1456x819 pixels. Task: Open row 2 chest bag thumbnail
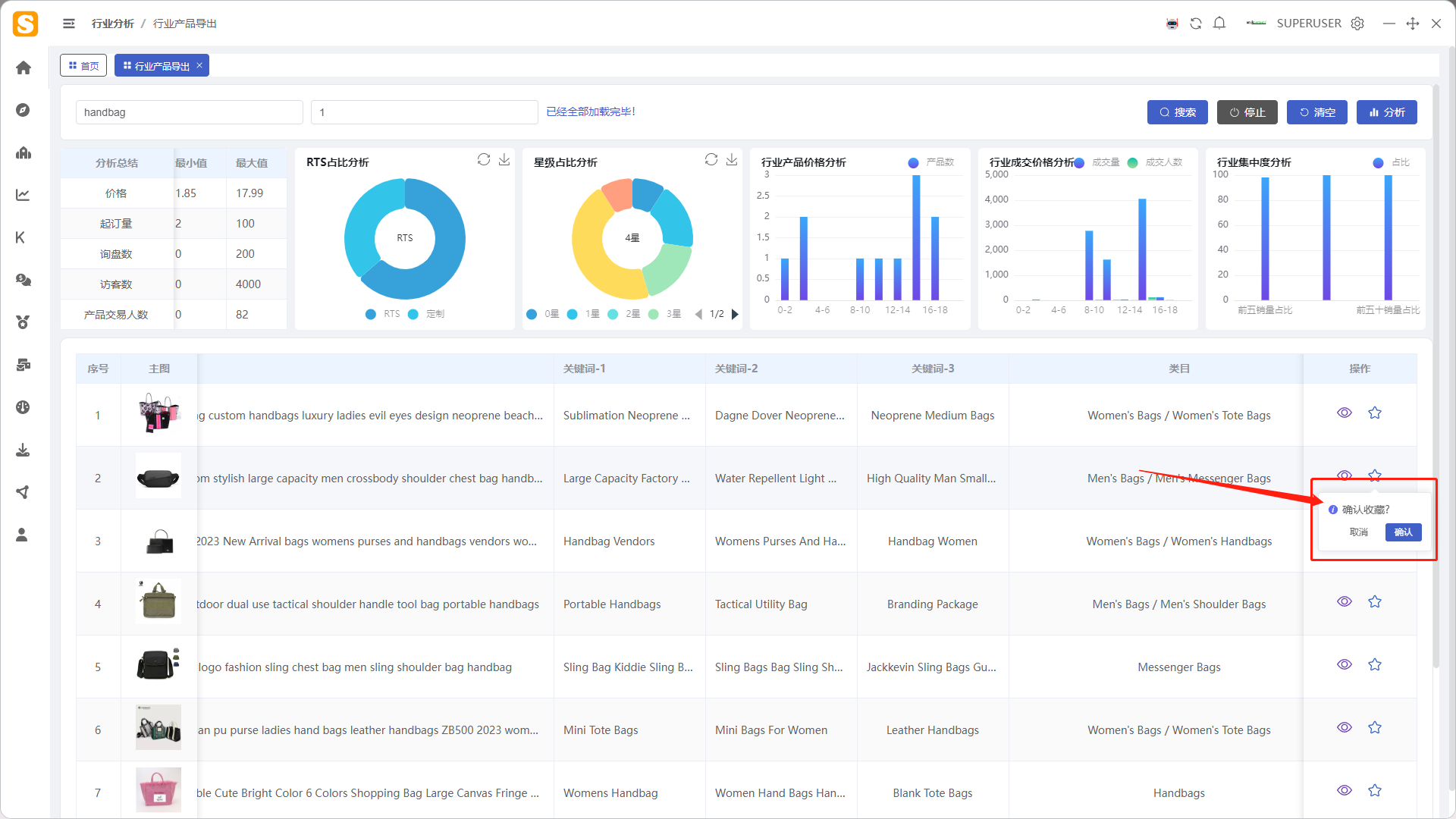158,477
